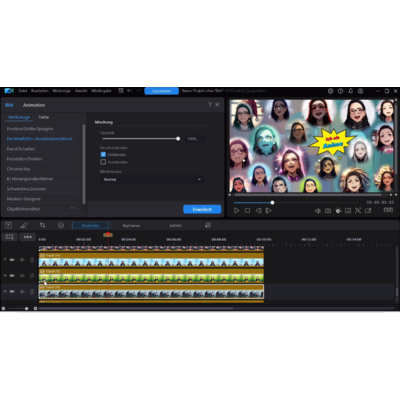Click the blue Exportieren button
The width and height of the screenshot is (400, 400).
pyautogui.click(x=162, y=91)
